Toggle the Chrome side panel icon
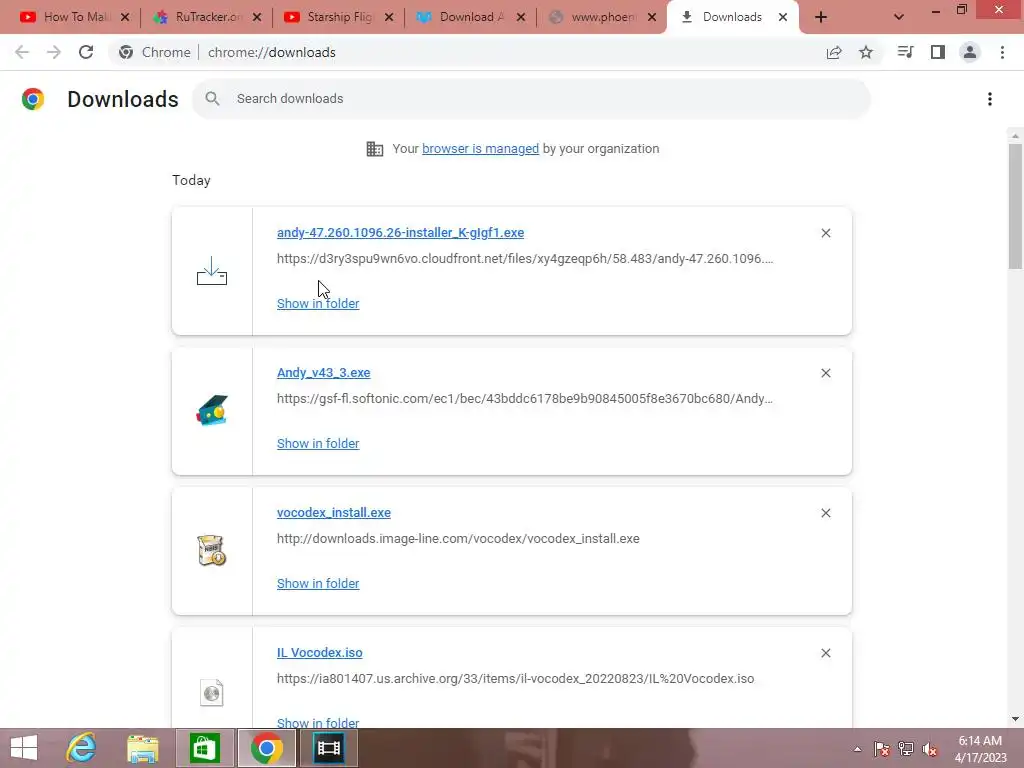Image resolution: width=1024 pixels, height=768 pixels. [x=938, y=52]
